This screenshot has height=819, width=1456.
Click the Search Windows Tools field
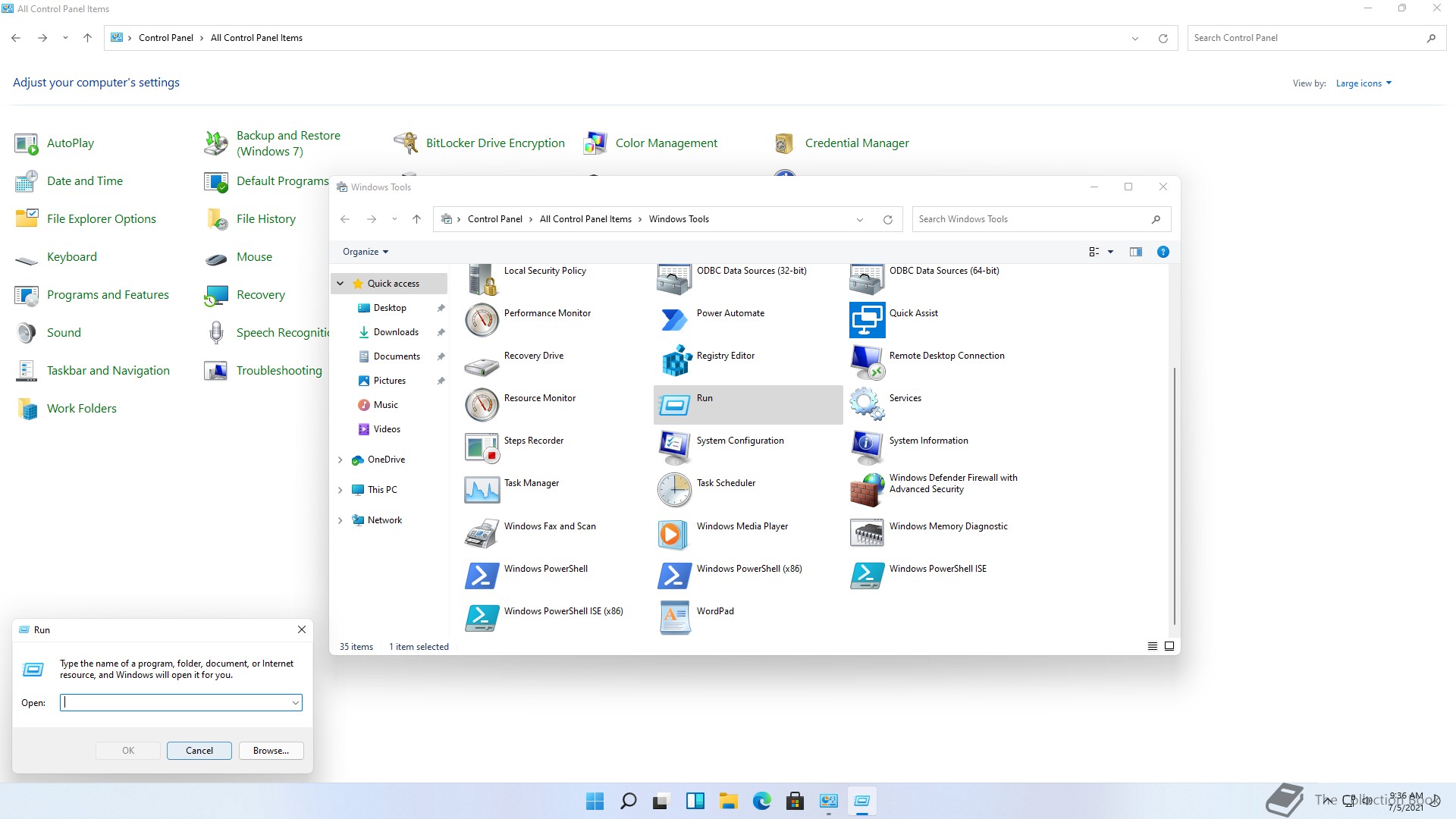coord(1041,219)
